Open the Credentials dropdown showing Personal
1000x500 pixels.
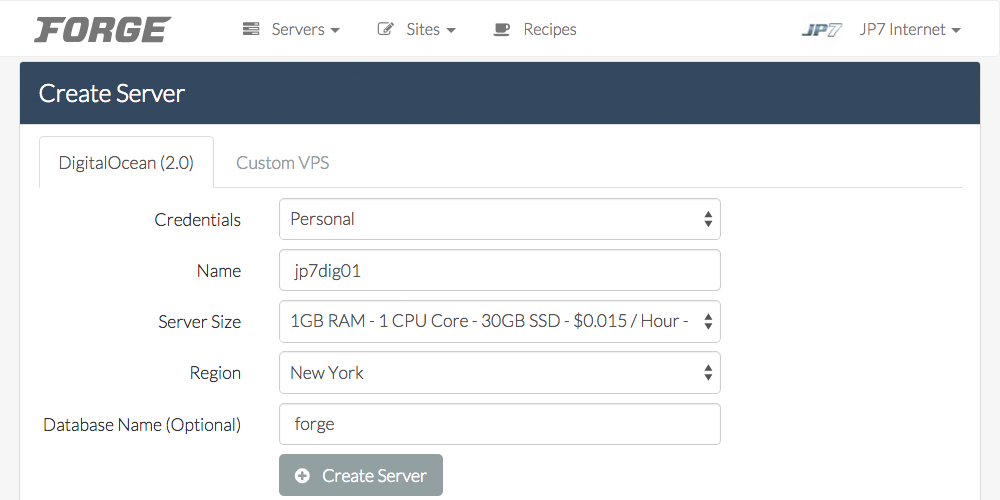click(500, 219)
